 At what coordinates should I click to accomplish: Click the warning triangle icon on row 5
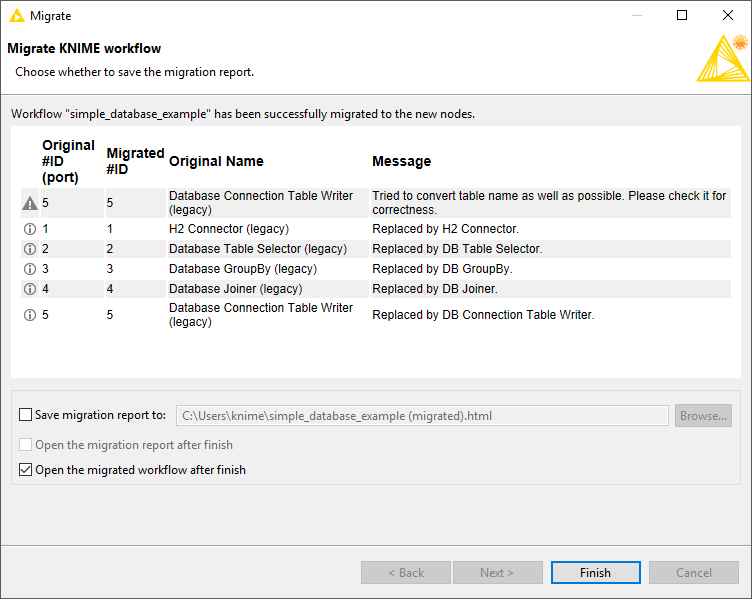coord(30,203)
